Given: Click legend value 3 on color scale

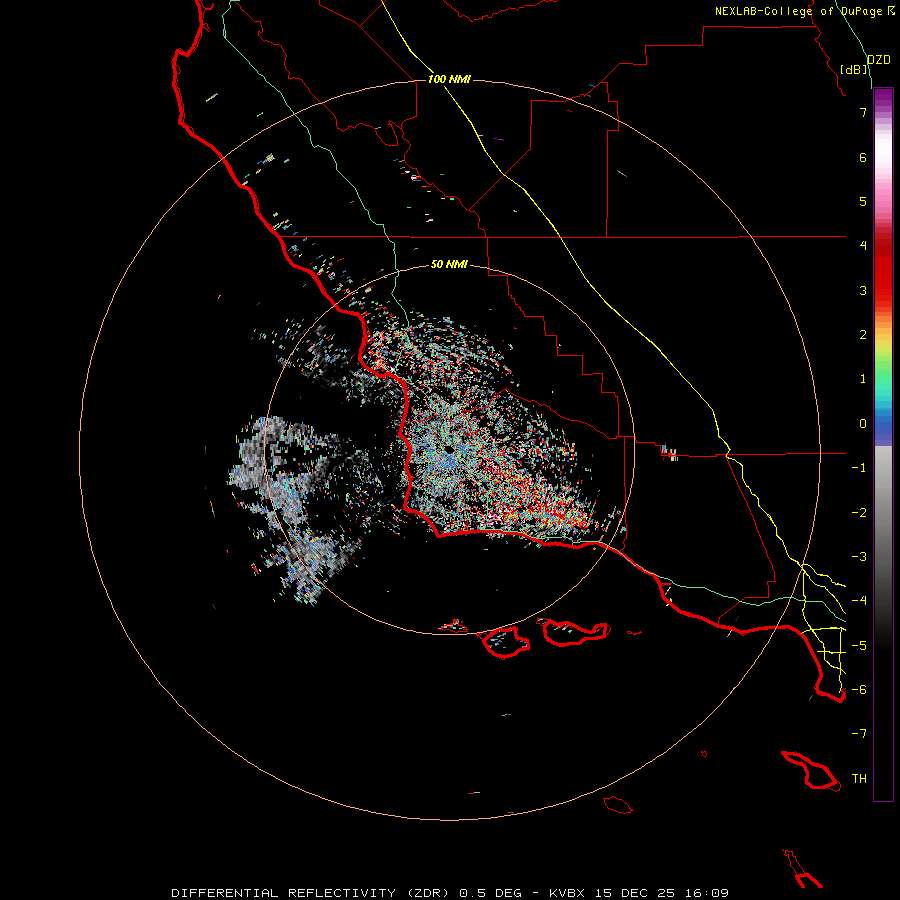Looking at the screenshot, I should point(863,291).
